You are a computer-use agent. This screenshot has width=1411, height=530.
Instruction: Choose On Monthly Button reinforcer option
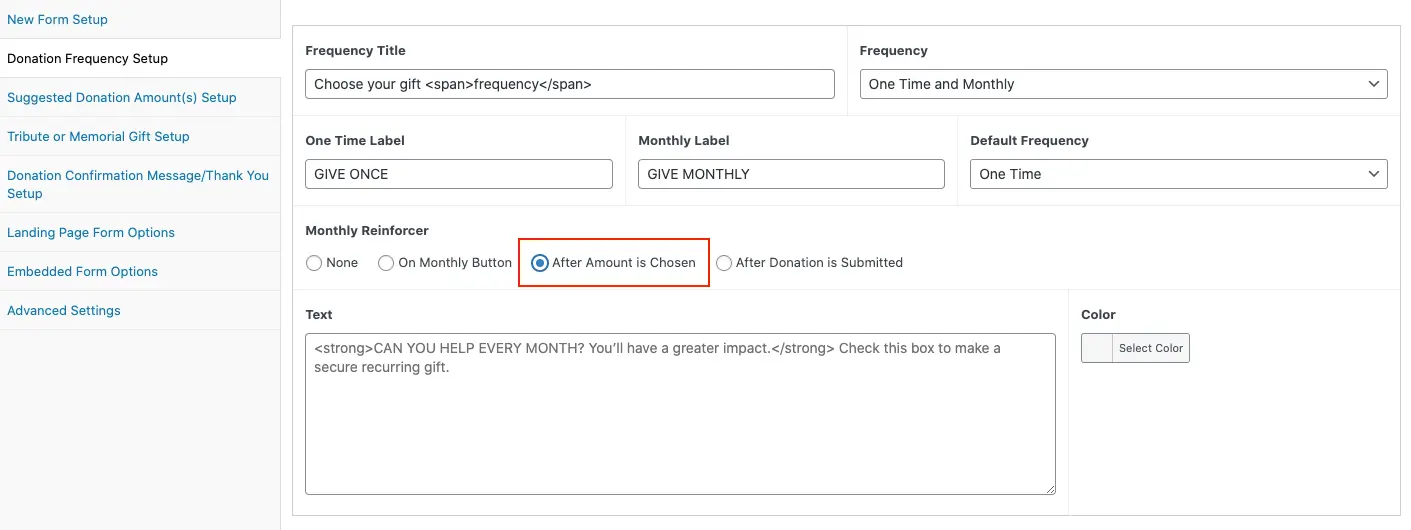(x=386, y=263)
